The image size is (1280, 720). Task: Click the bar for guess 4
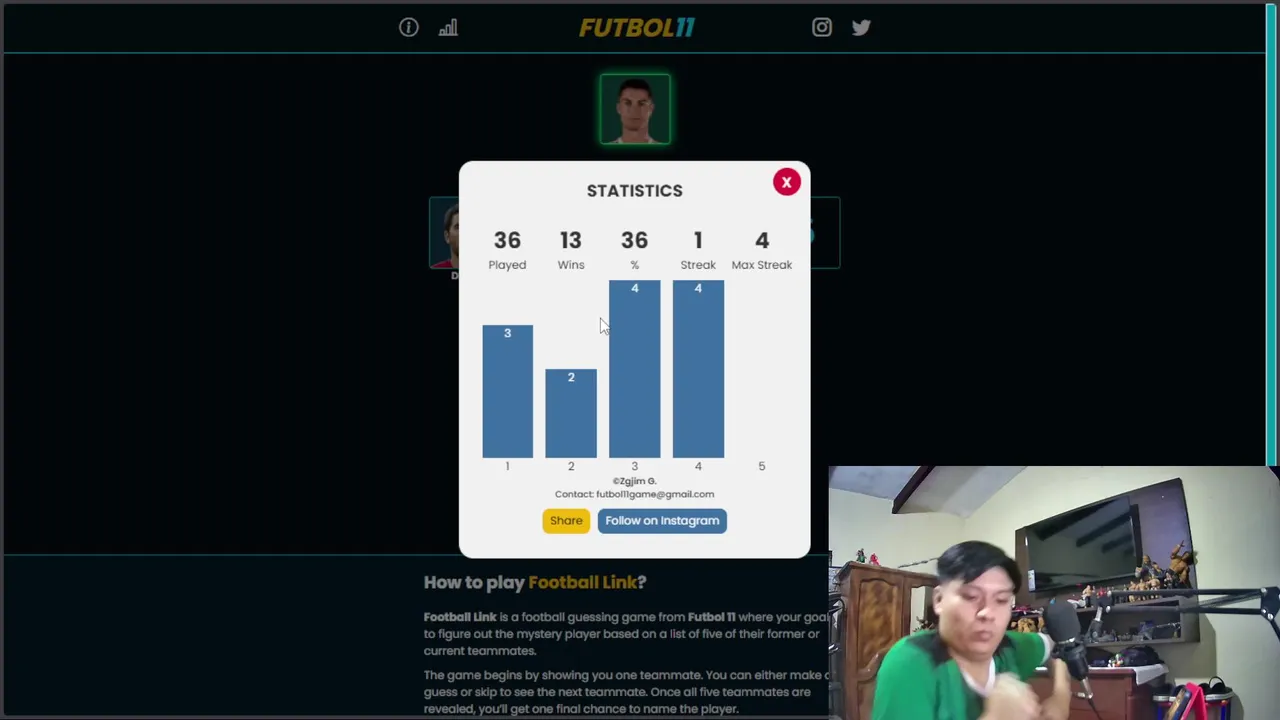coord(698,369)
